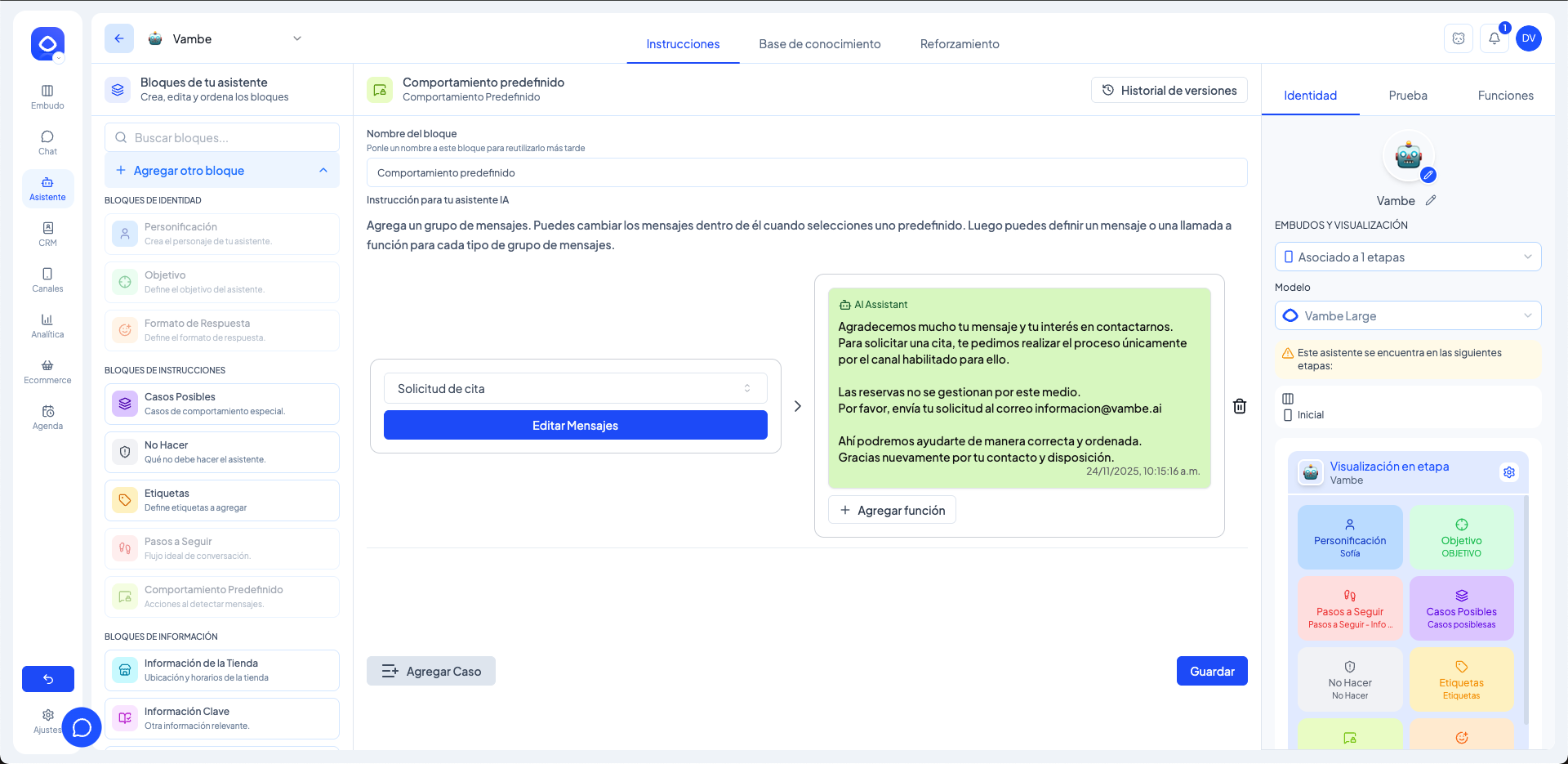Collapse the Agregar otro bloque section
Viewport: 1568px width, 764px height.
[323, 171]
